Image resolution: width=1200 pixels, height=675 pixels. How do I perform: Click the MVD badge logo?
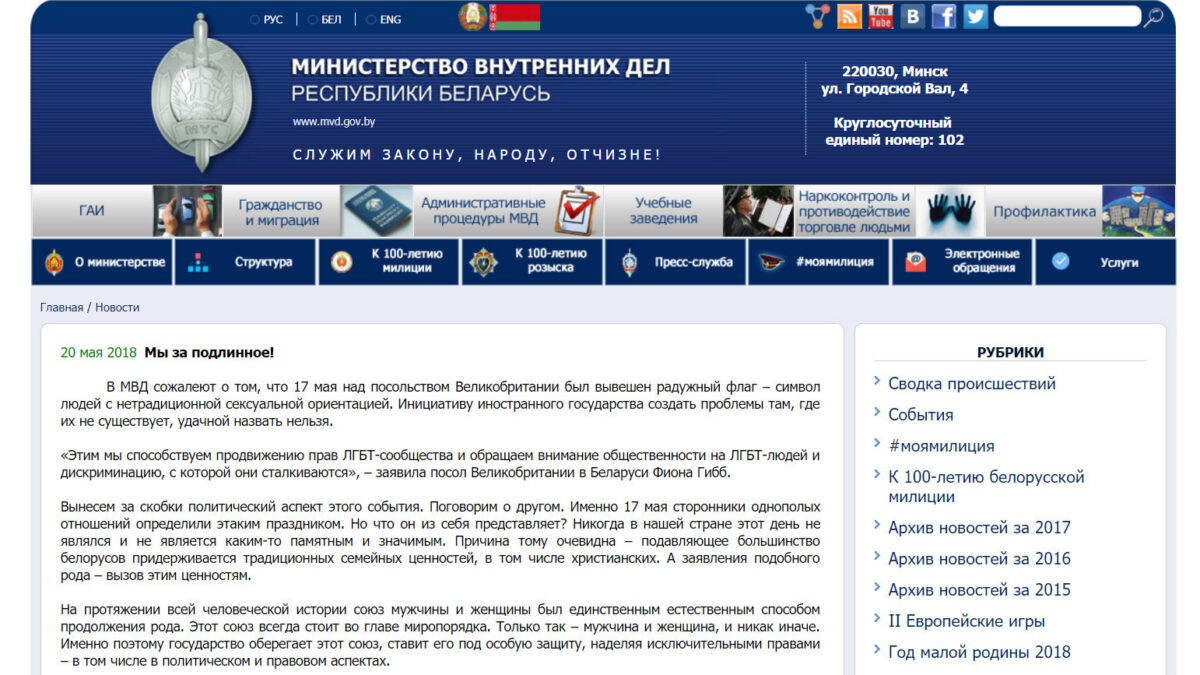(x=202, y=92)
